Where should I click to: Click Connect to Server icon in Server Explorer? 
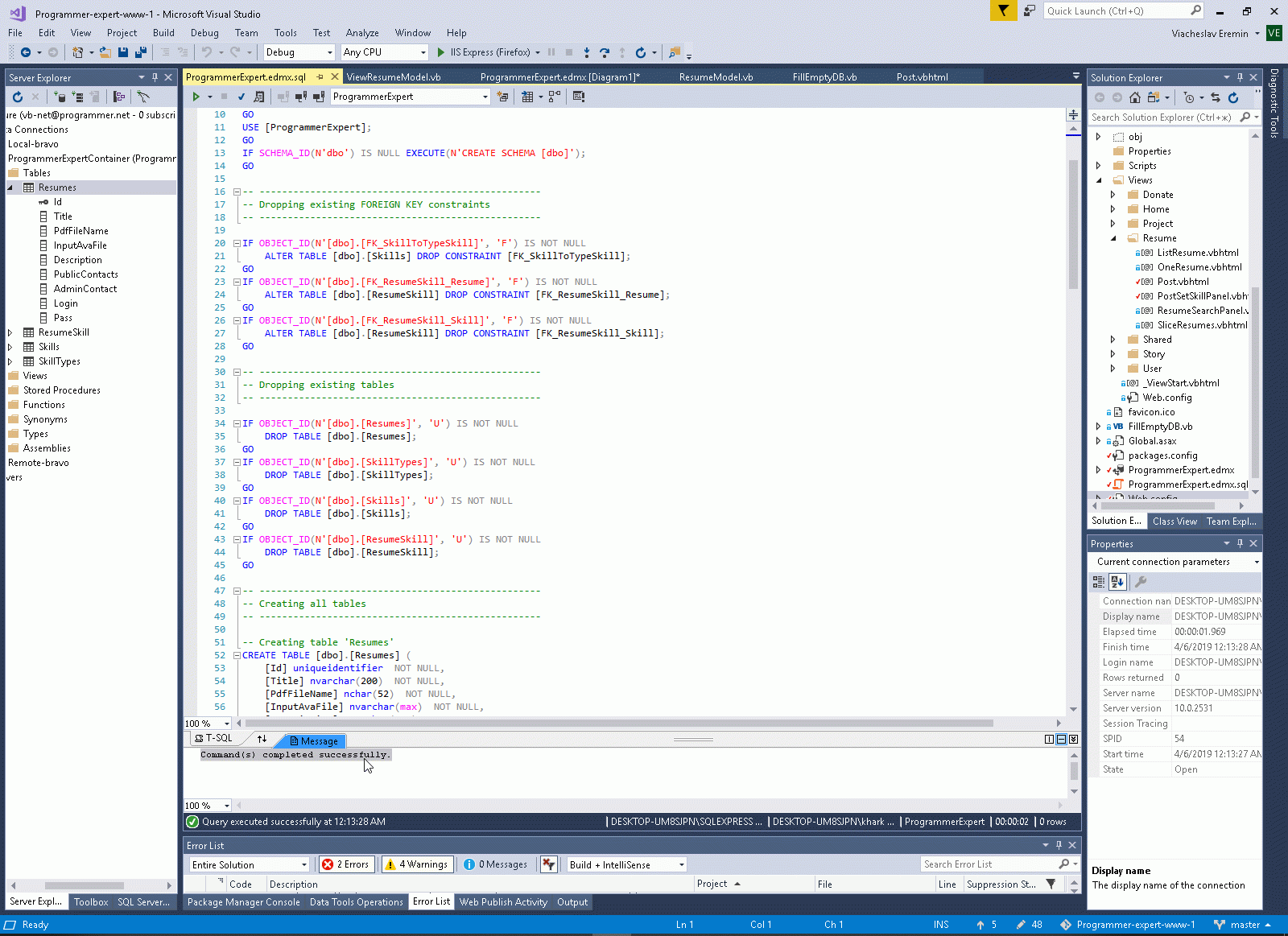[78, 97]
